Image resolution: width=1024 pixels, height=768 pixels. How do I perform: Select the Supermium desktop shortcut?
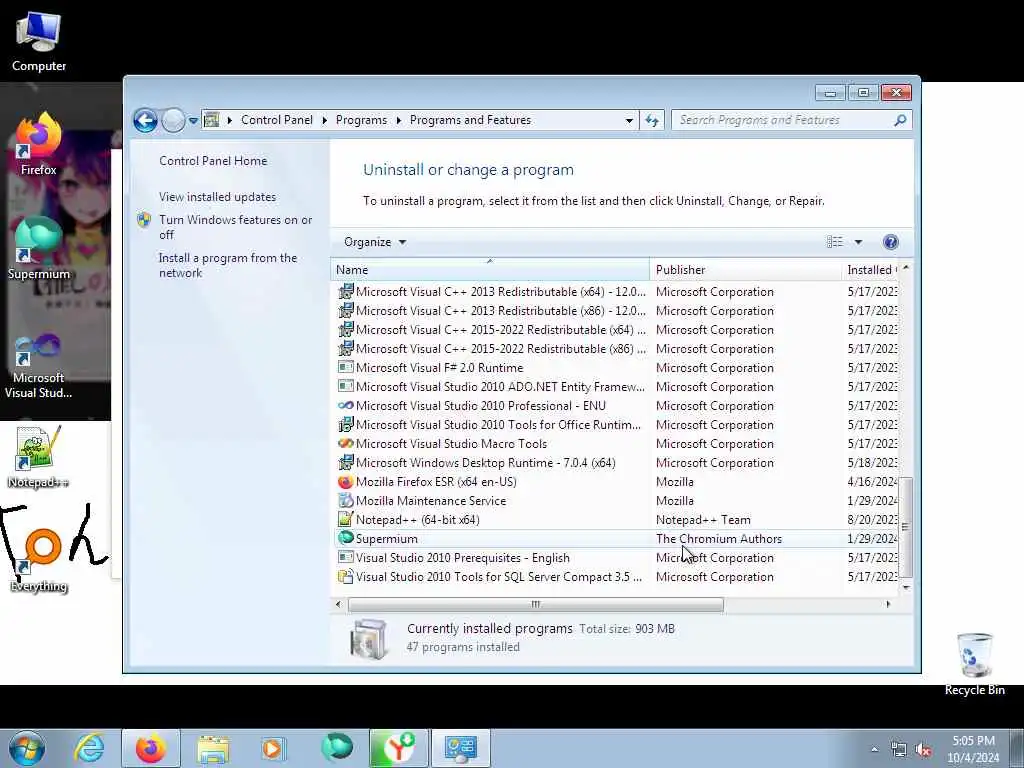pyautogui.click(x=39, y=248)
